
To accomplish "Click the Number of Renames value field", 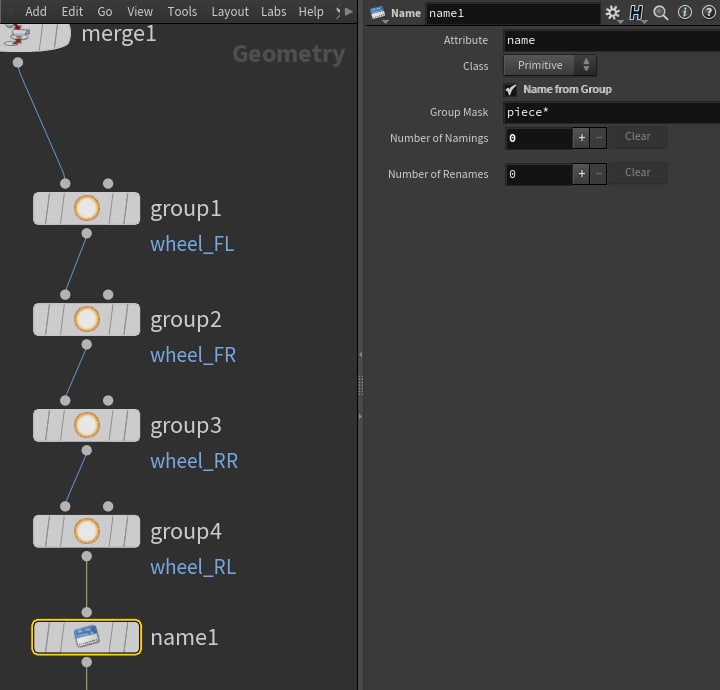I will tap(539, 174).
